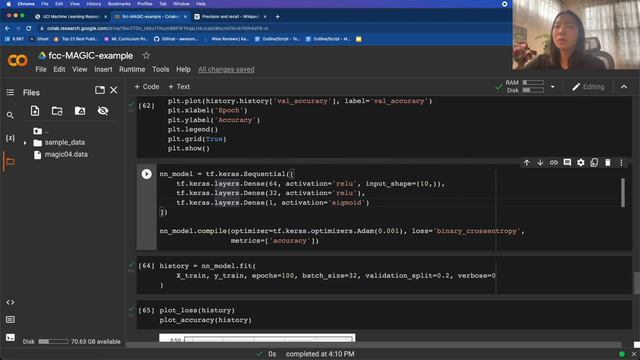
Task: Refresh the file browser
Action: point(57,111)
